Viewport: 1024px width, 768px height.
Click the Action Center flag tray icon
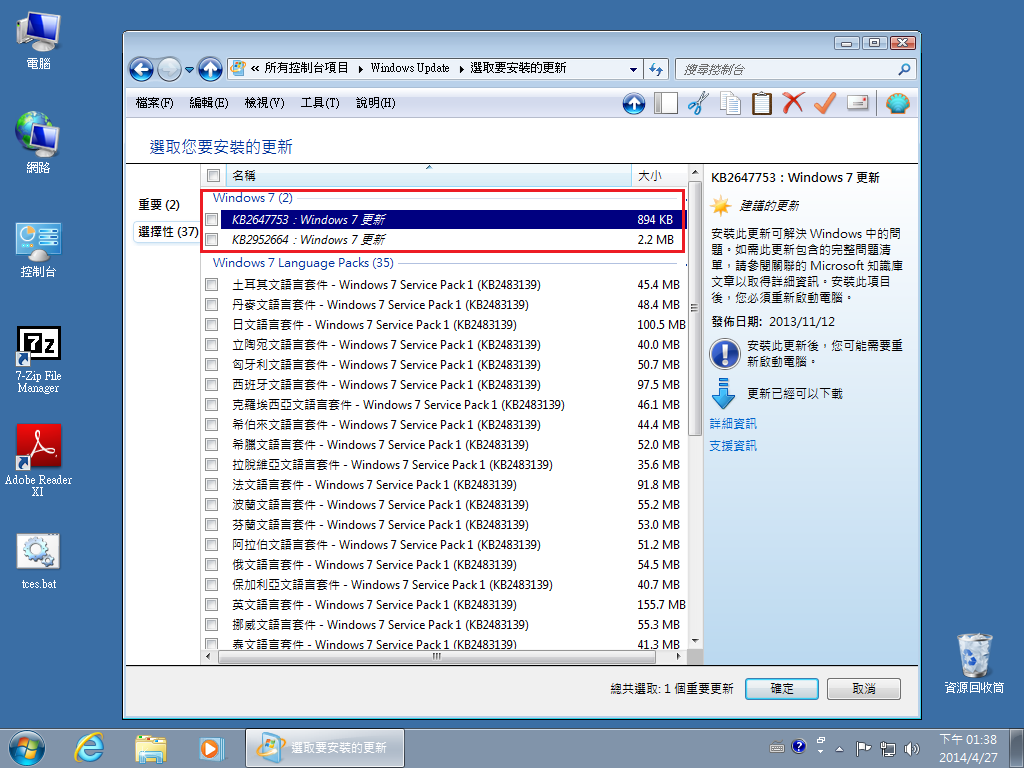[x=863, y=748]
